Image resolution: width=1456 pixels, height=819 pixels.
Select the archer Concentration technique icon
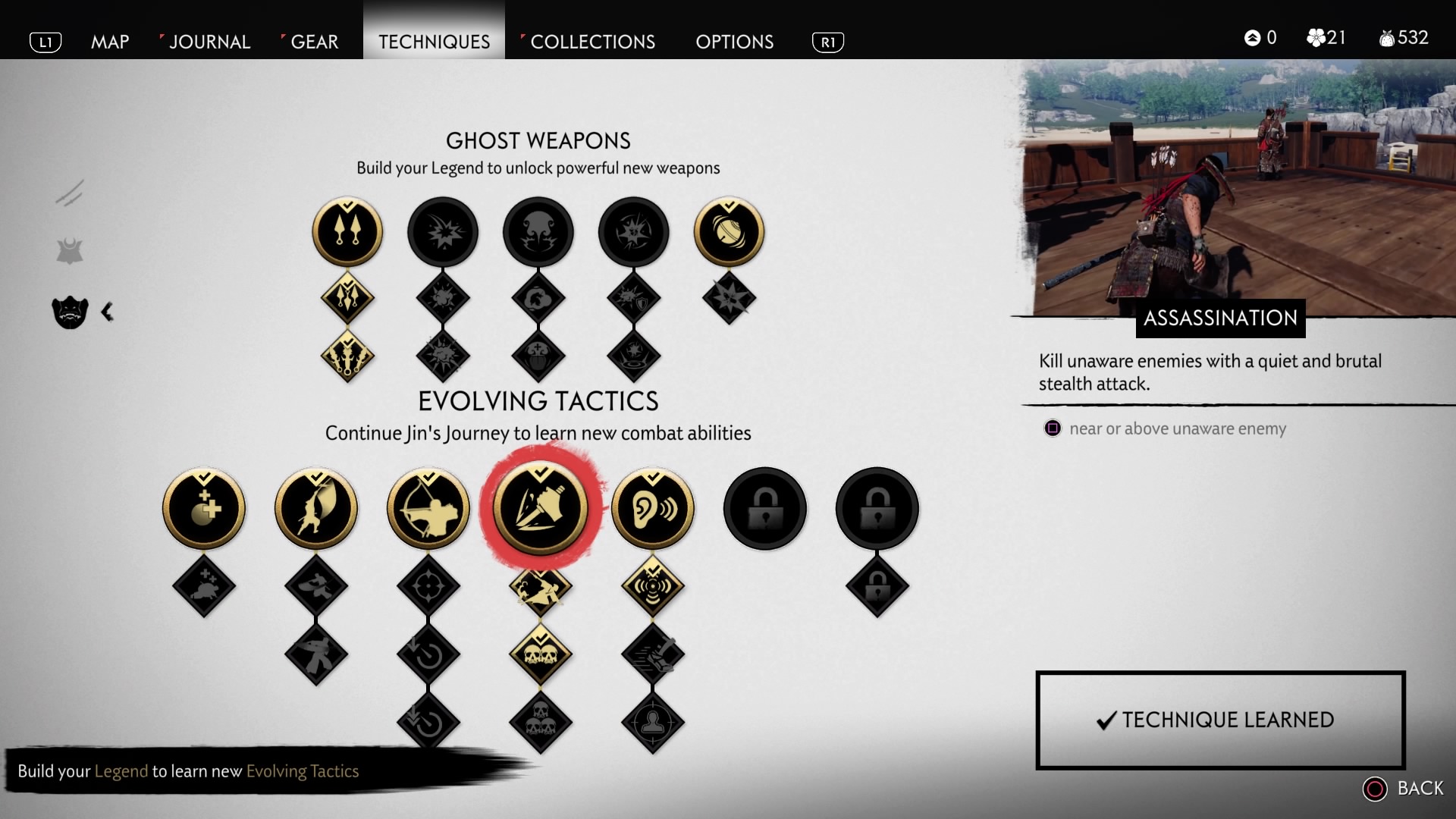point(428,509)
